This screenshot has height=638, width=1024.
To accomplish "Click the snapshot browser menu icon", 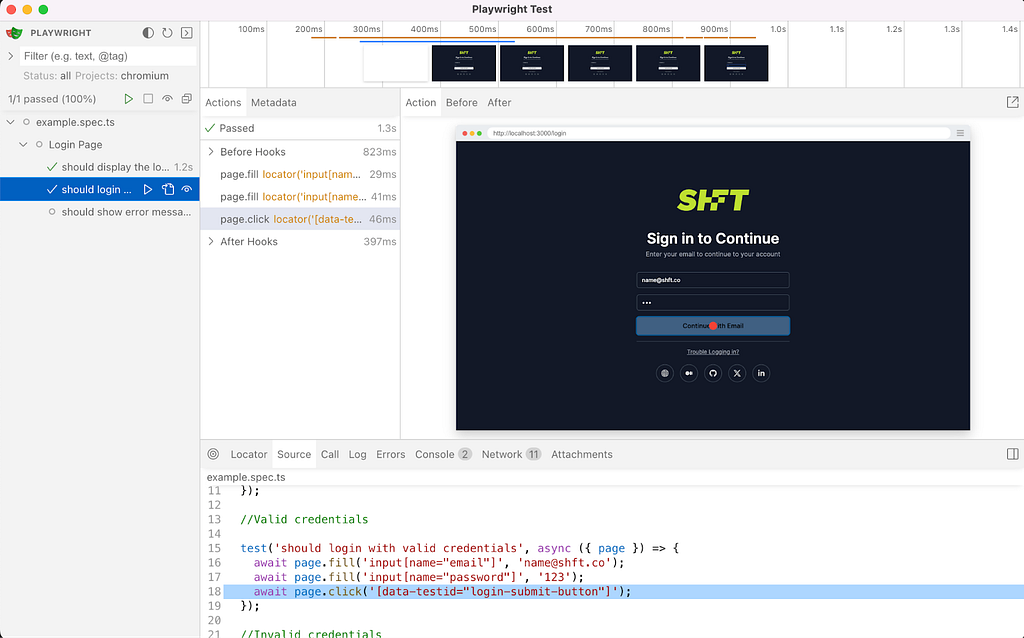I will (x=960, y=133).
